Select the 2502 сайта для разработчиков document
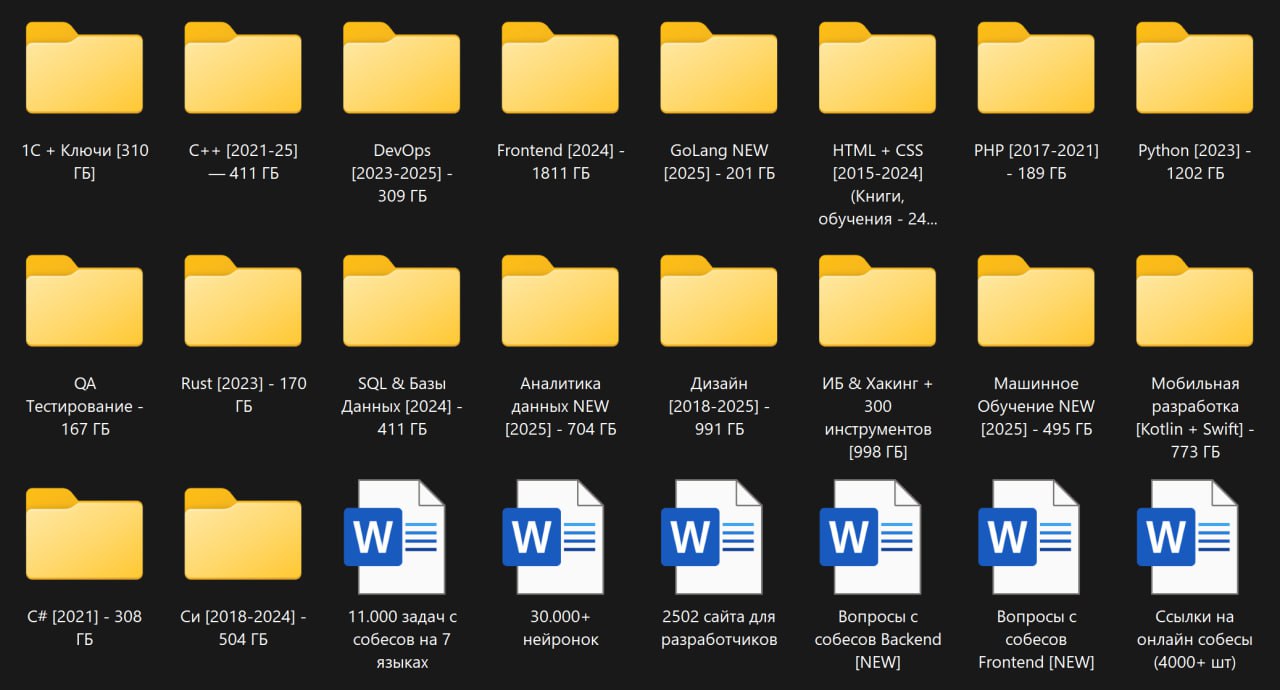The height and width of the screenshot is (690, 1280). (x=719, y=536)
